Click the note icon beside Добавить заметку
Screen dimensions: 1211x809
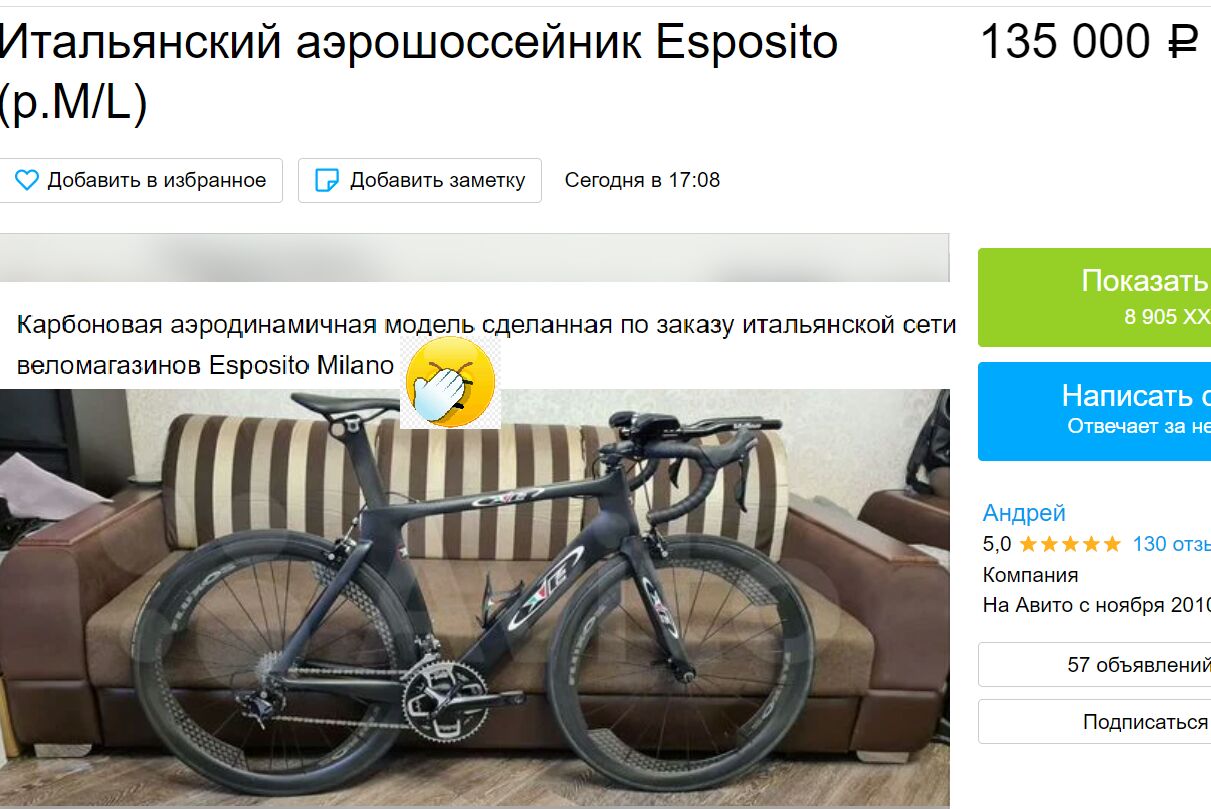pyautogui.click(x=327, y=180)
